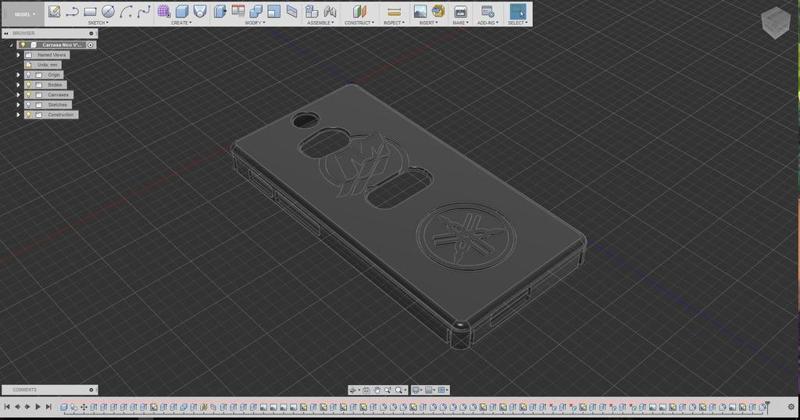800x420 pixels.
Task: Click the Joint icon in Assemble
Action: tap(330, 11)
